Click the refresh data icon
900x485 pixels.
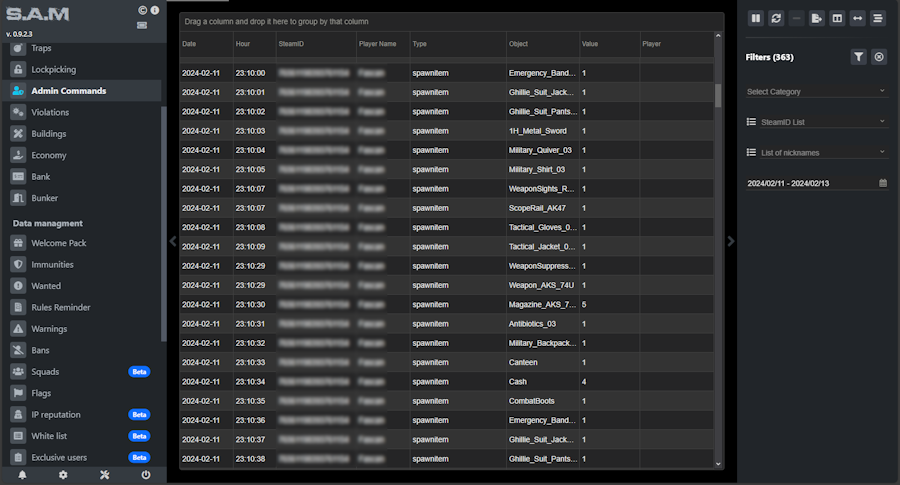(x=776, y=18)
